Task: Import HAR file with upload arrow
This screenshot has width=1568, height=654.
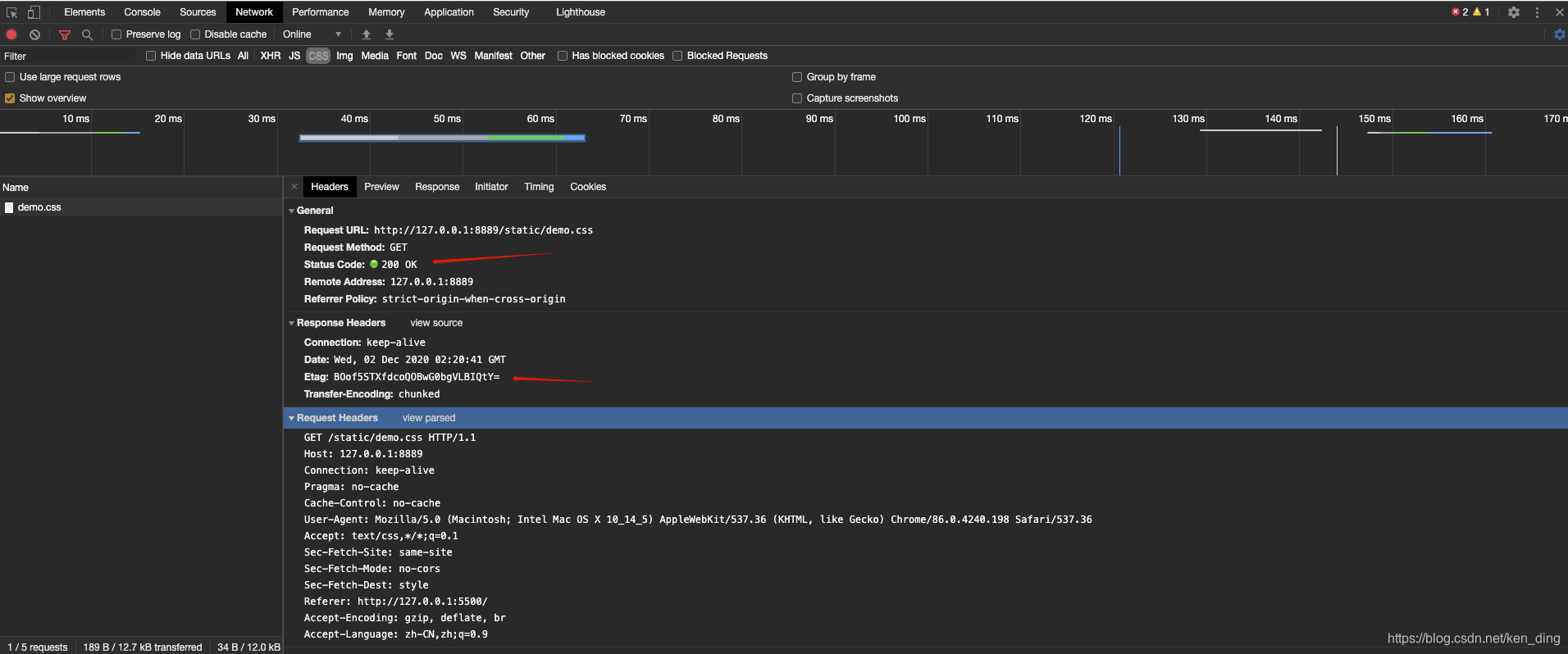Action: click(367, 34)
